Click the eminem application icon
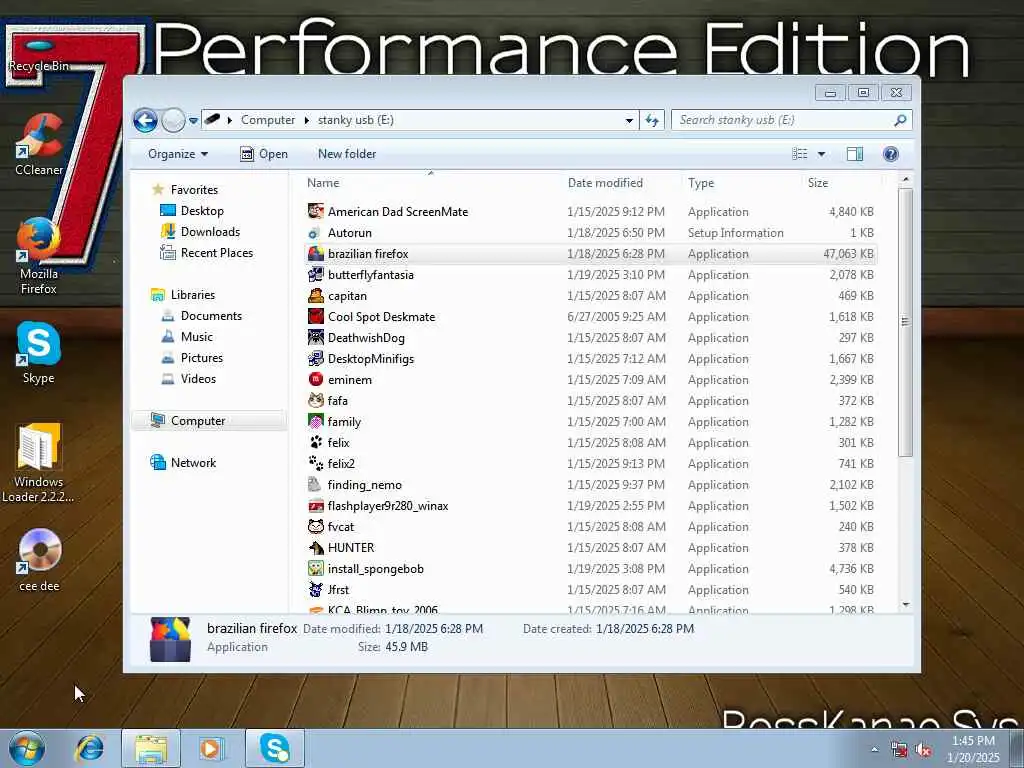The height and width of the screenshot is (768, 1024). 316,379
